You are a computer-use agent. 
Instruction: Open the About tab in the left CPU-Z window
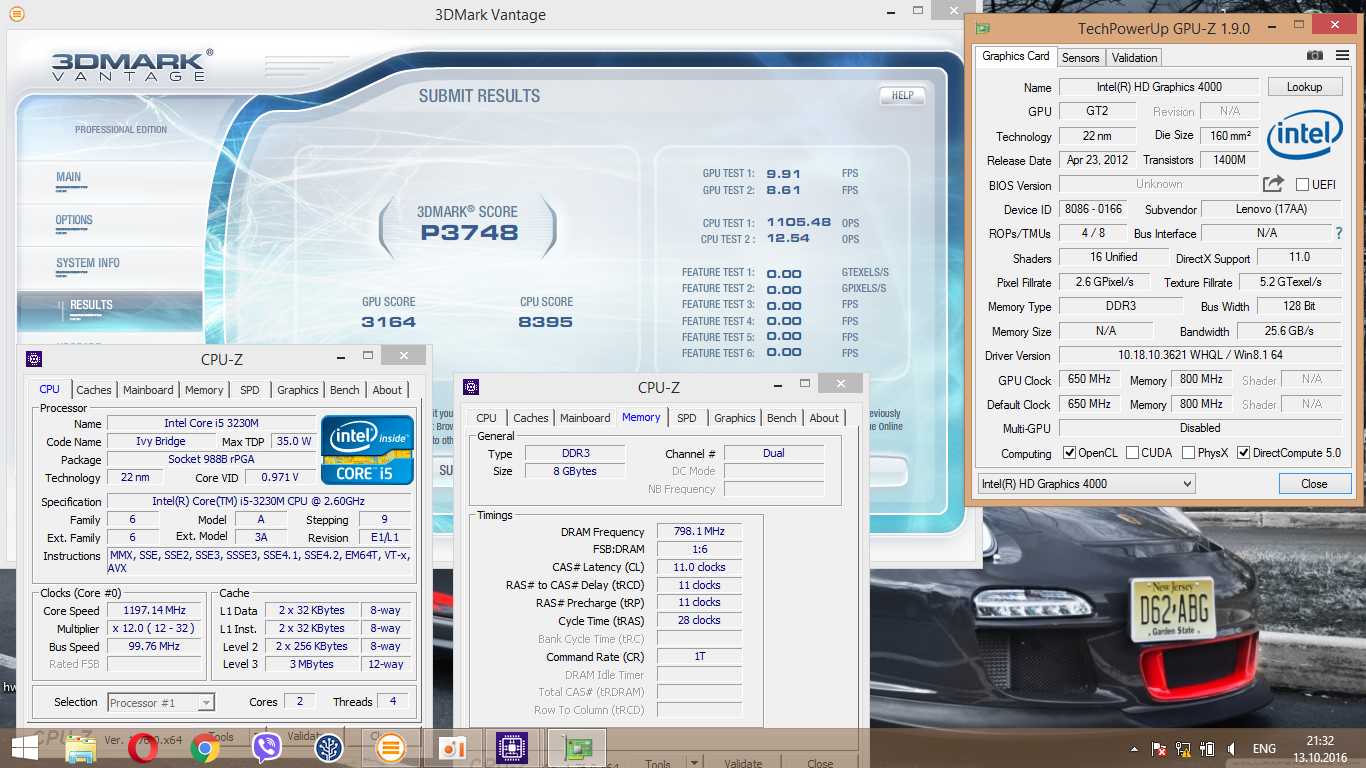pyautogui.click(x=387, y=390)
